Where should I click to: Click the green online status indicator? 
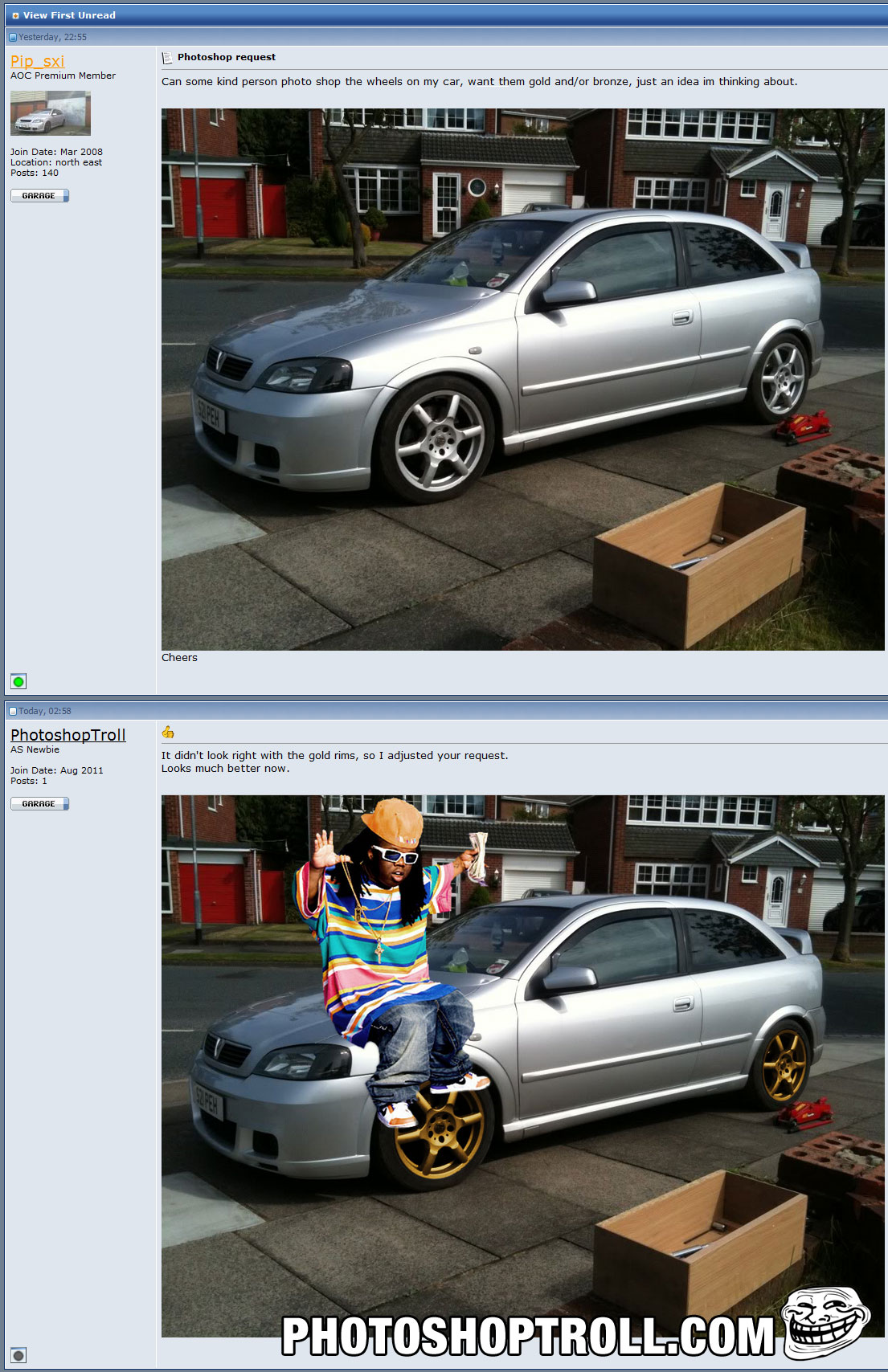click(18, 681)
